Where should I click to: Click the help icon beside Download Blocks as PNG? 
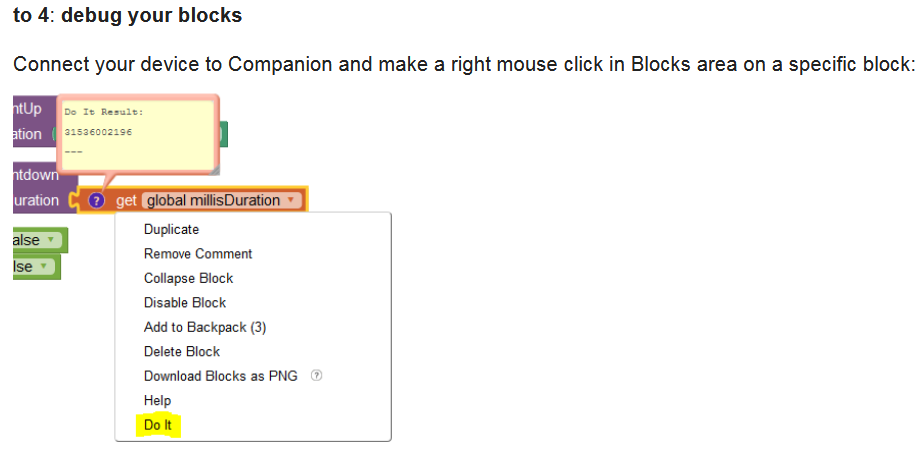click(316, 376)
